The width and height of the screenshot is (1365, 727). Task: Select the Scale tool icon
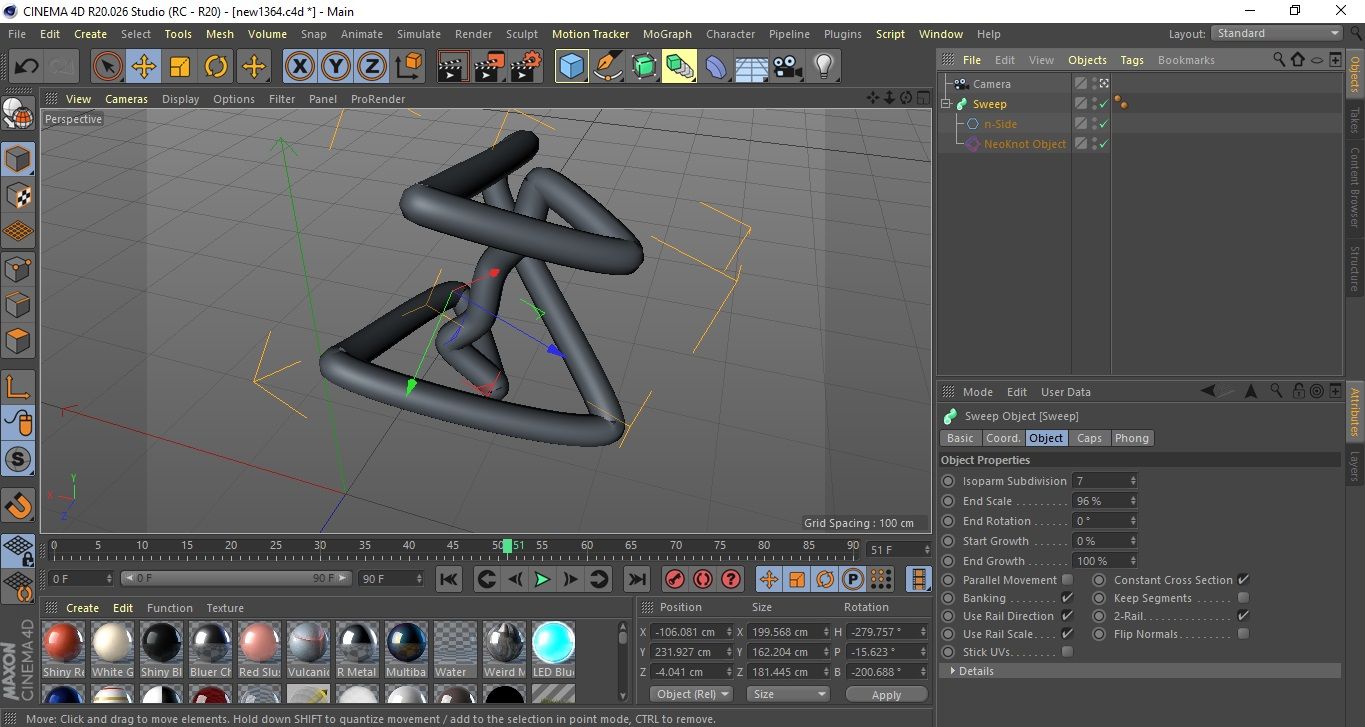pos(180,67)
